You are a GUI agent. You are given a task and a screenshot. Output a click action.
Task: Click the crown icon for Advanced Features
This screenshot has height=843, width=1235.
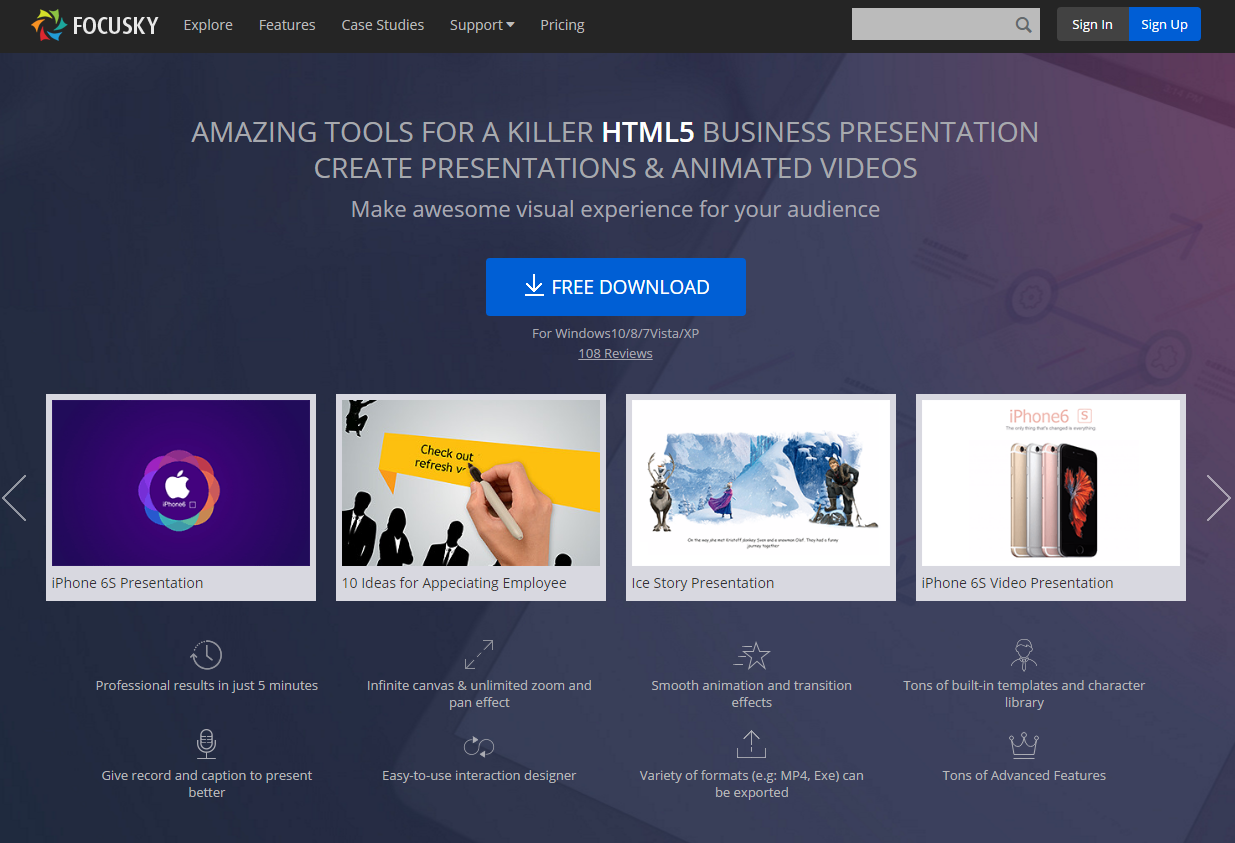(1024, 745)
